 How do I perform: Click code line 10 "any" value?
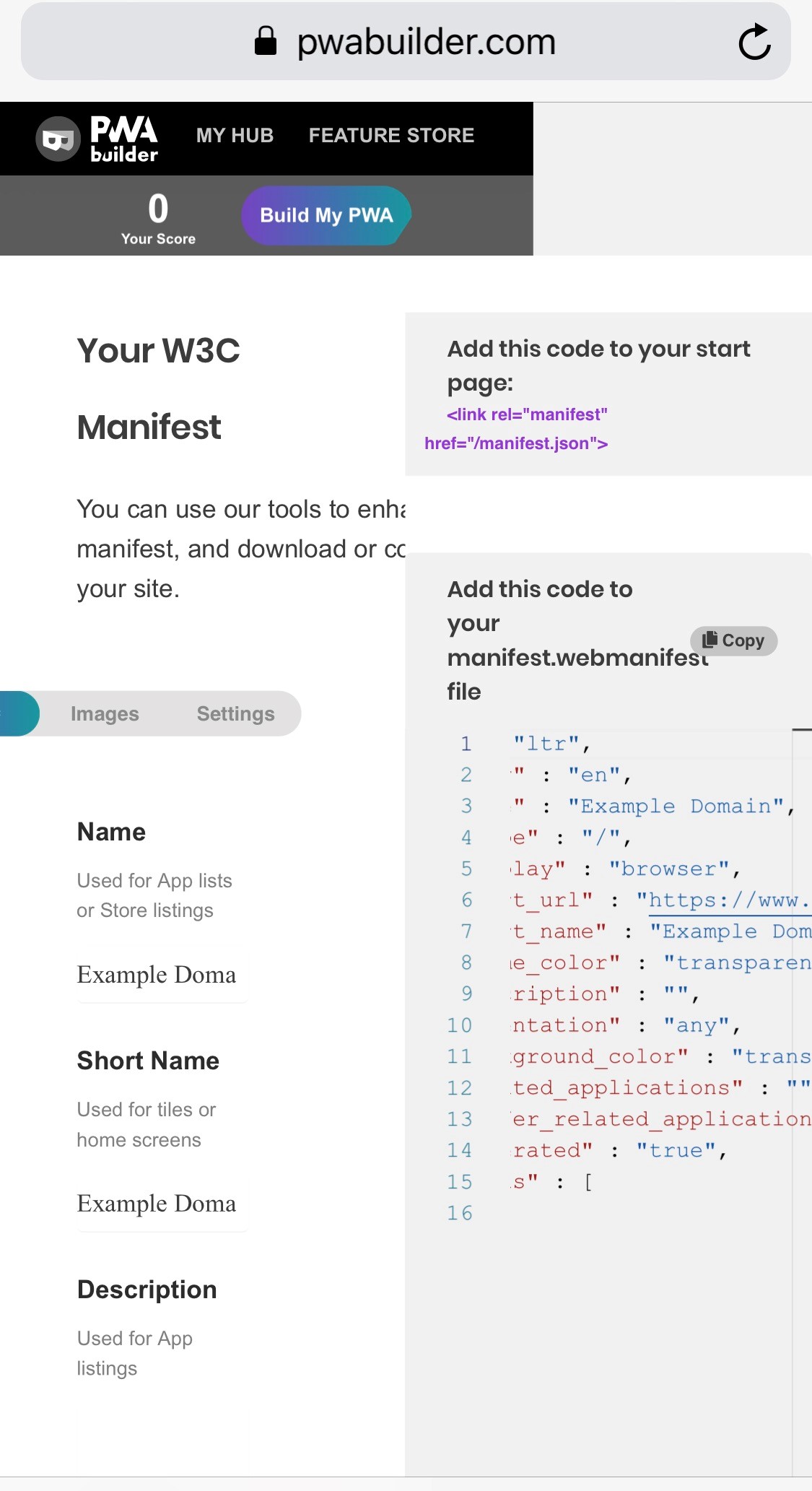pyautogui.click(x=697, y=1025)
